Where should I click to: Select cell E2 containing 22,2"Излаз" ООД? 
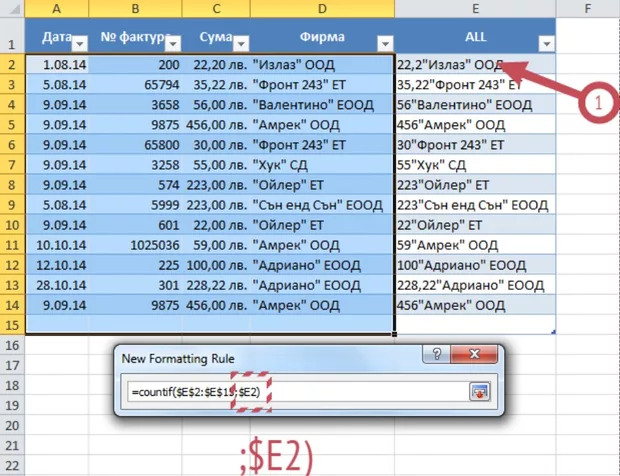point(475,65)
